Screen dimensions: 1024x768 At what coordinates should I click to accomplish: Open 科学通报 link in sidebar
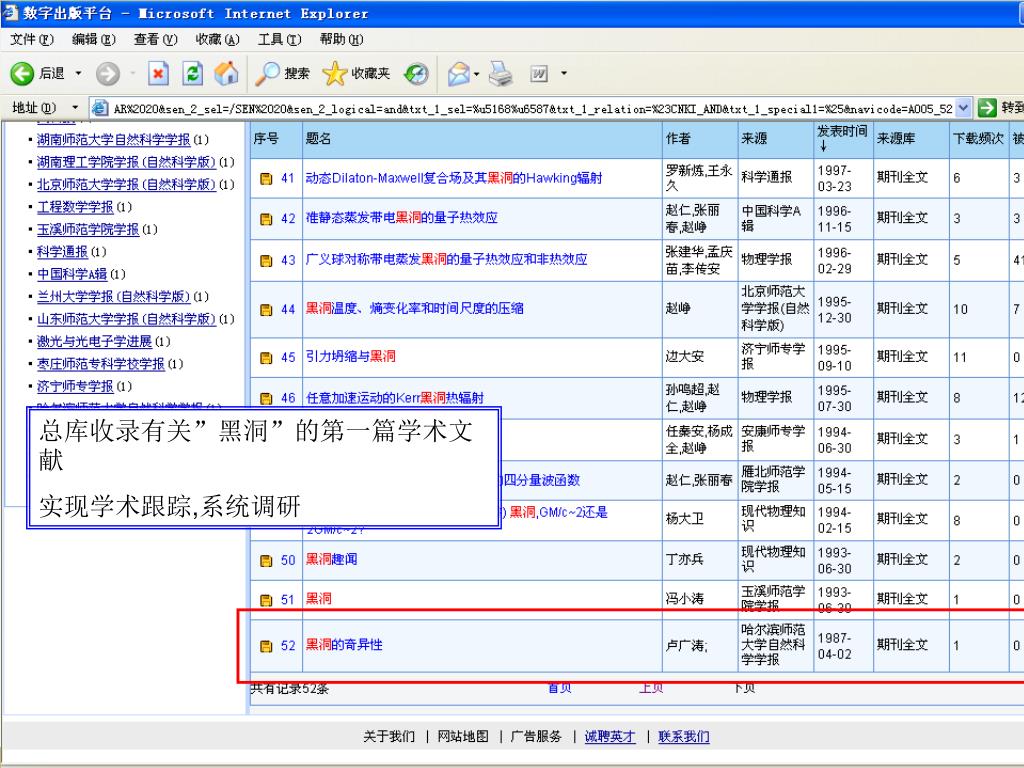[x=62, y=251]
